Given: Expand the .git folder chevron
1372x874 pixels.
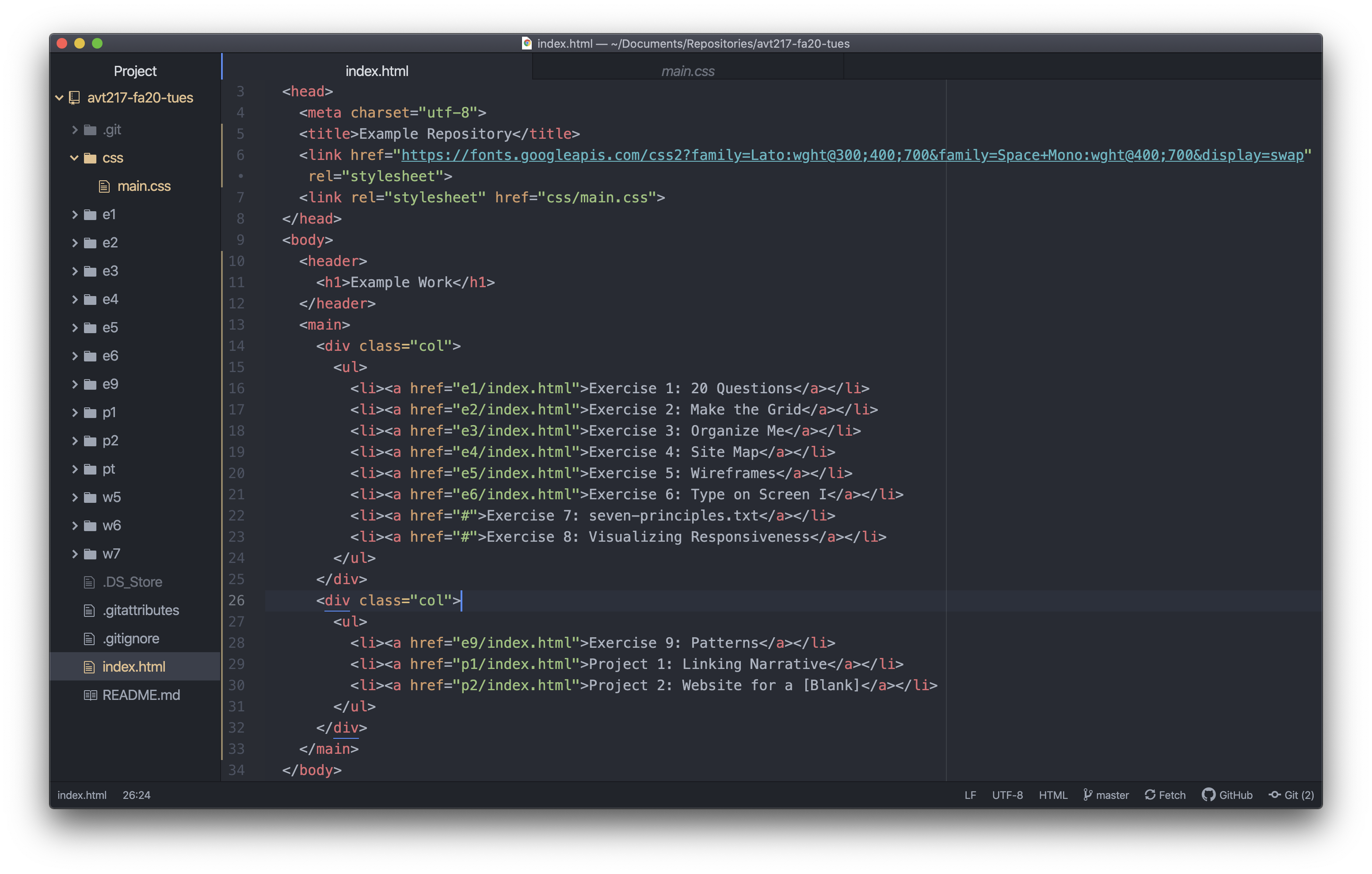Looking at the screenshot, I should pos(75,130).
